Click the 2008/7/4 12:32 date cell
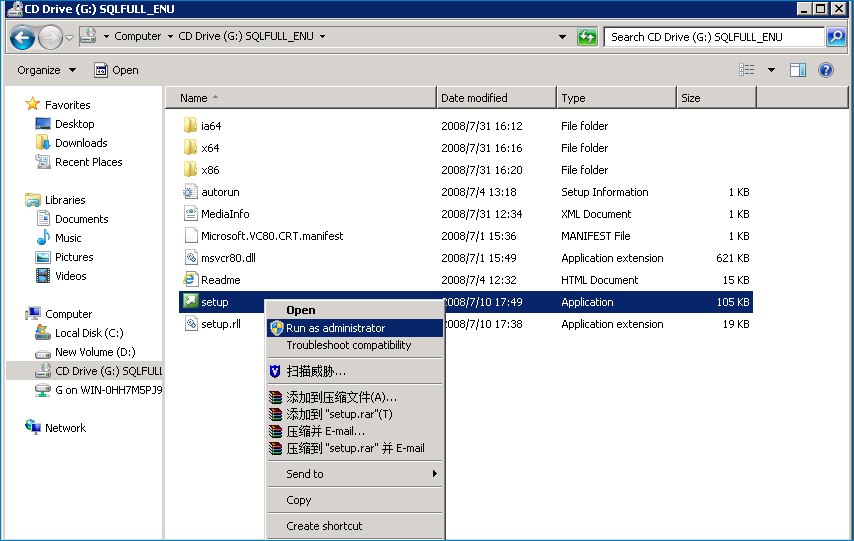This screenshot has width=854, height=541. 478,280
